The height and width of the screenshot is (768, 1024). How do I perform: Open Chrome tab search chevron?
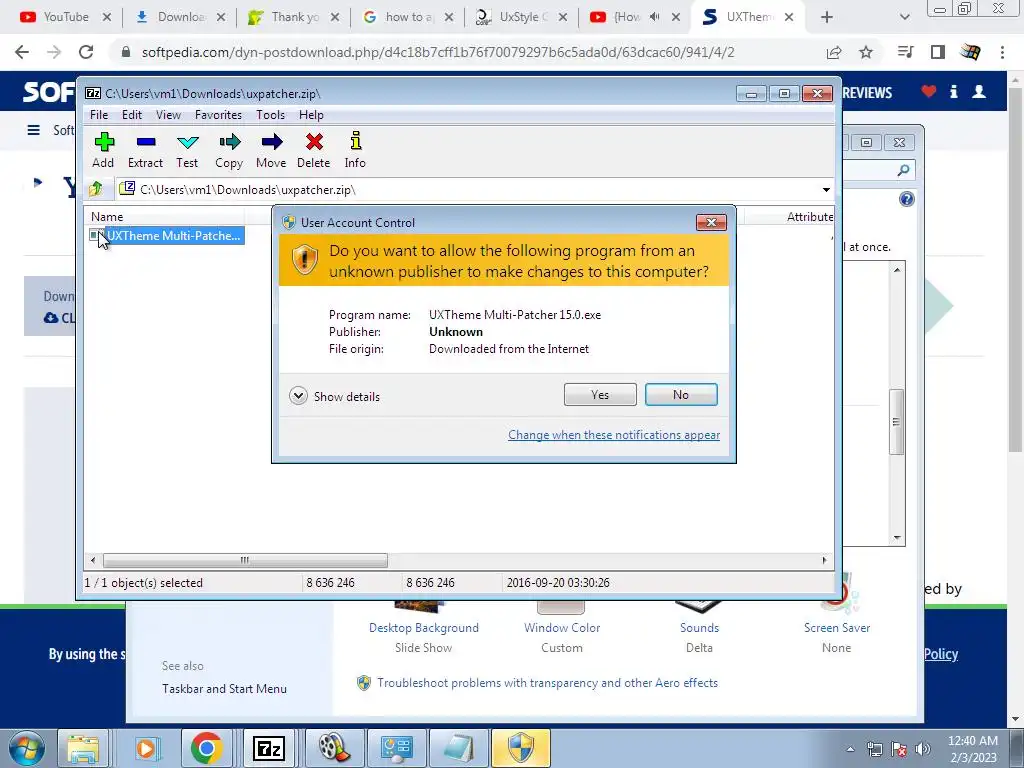[x=904, y=18]
